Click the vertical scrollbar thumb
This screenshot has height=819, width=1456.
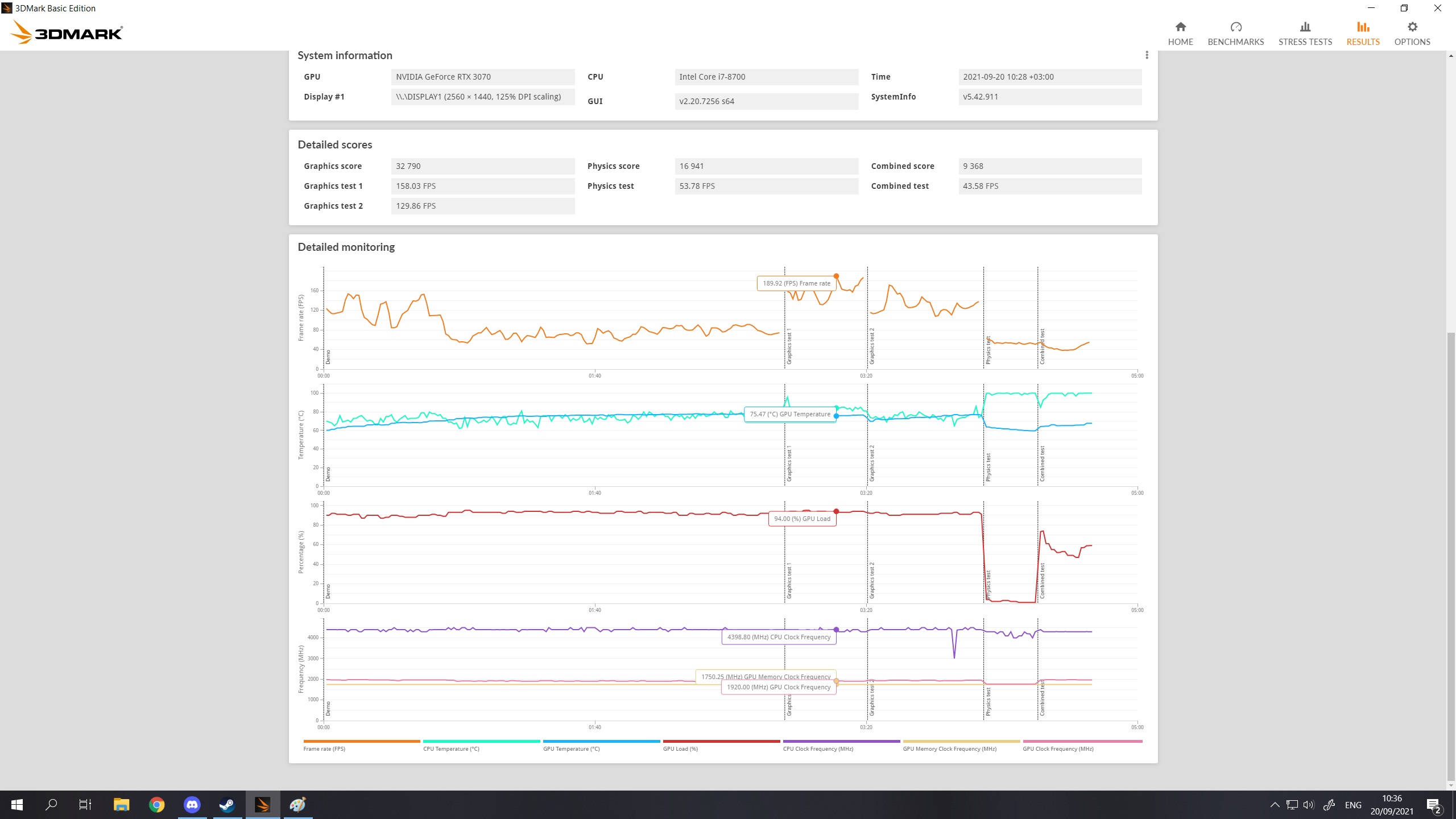point(1451,557)
